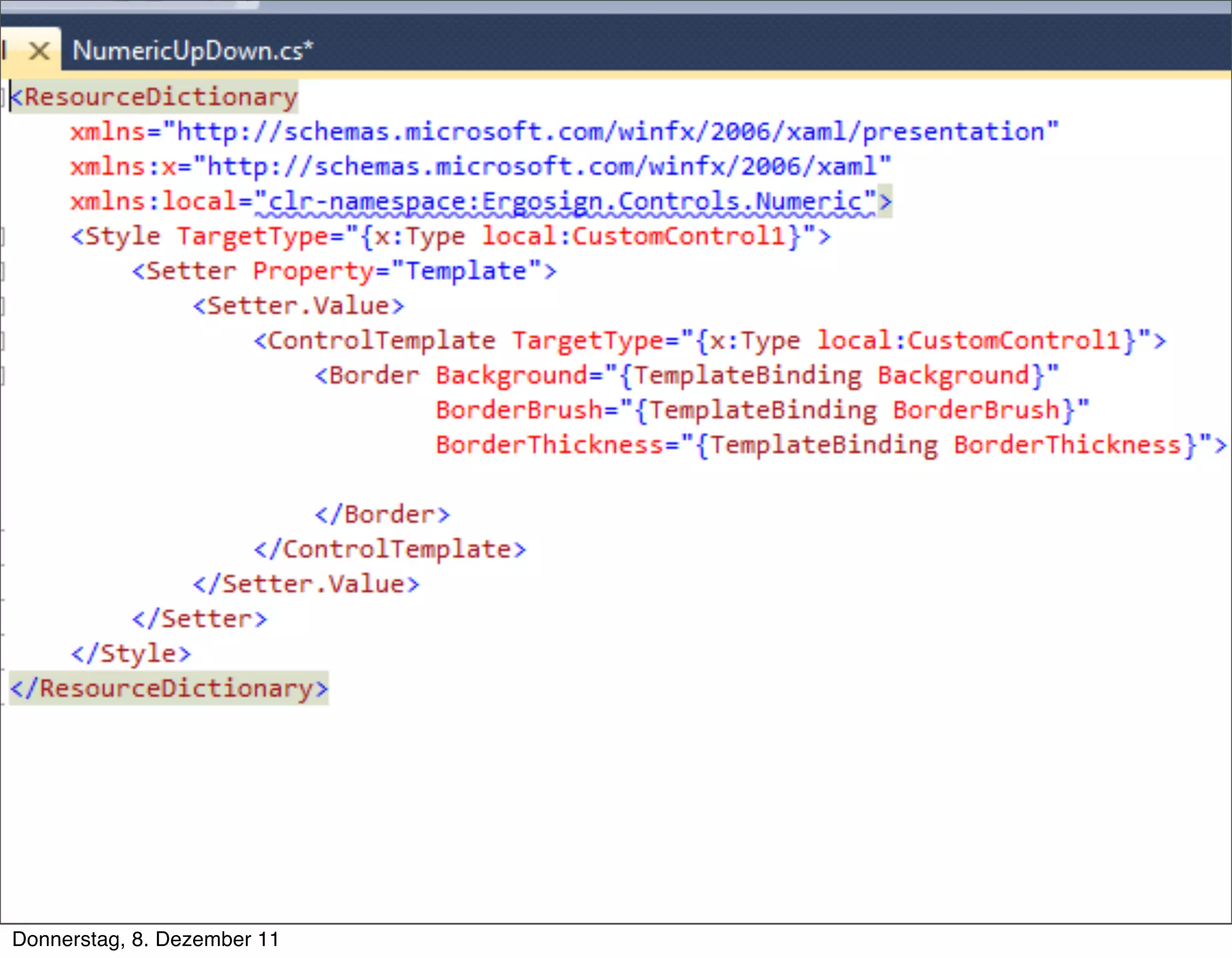Collapse the Border element outlining node
The width and height of the screenshot is (1232, 958).
[x=2, y=376]
